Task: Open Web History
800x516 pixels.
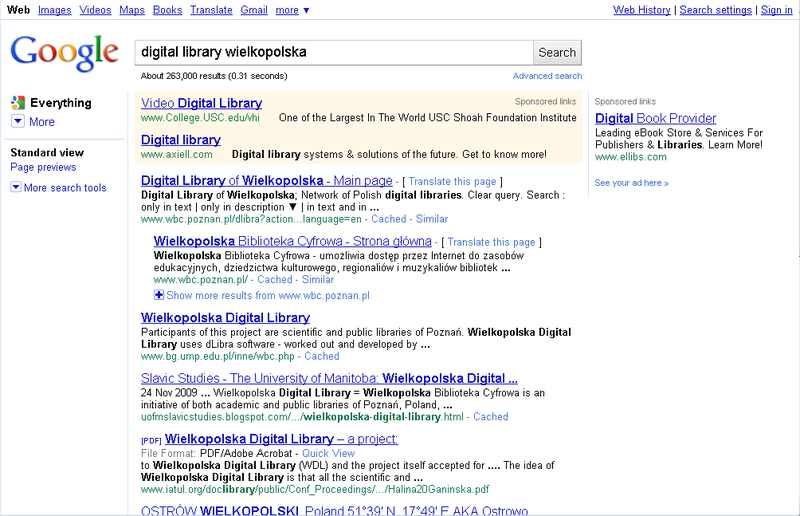Action: tap(641, 10)
